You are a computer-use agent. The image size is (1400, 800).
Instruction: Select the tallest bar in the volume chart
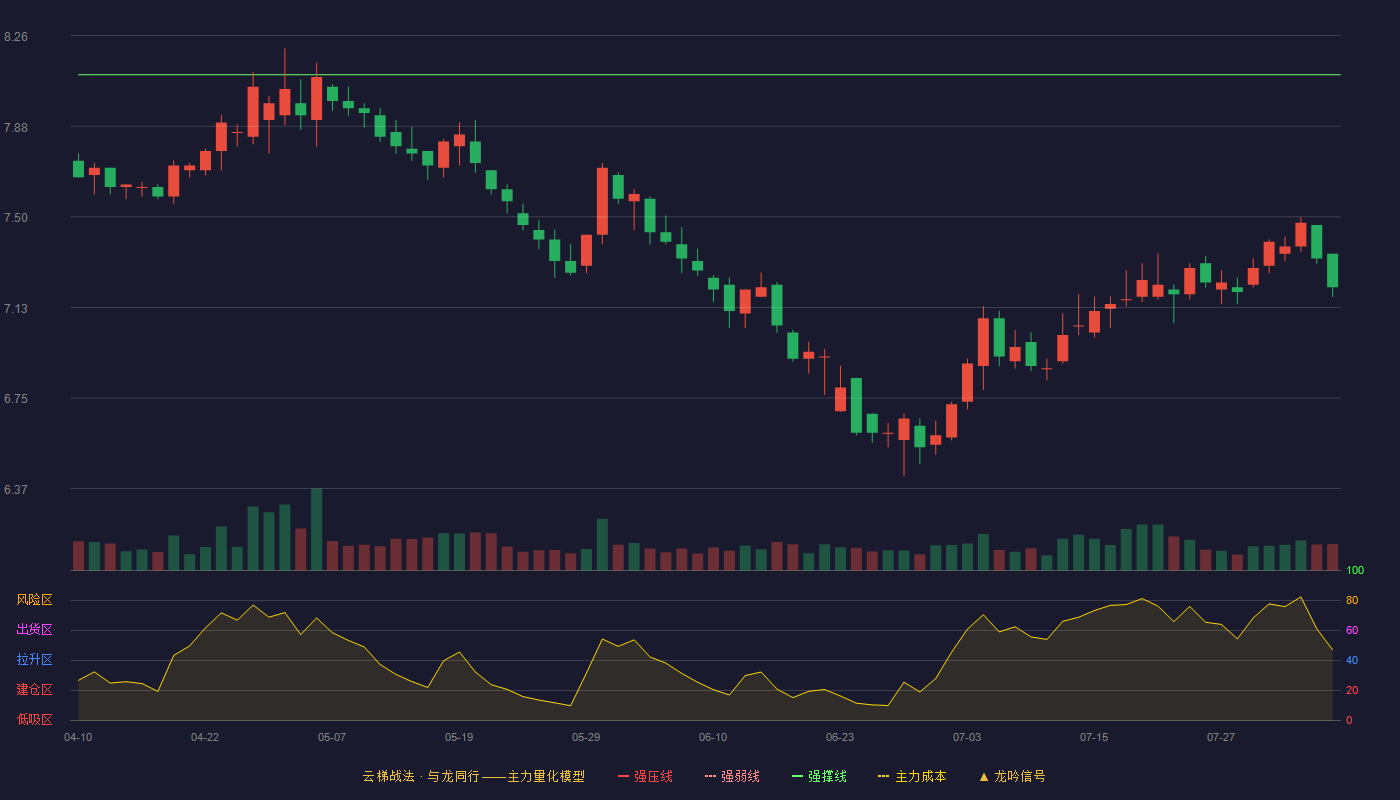pyautogui.click(x=316, y=529)
